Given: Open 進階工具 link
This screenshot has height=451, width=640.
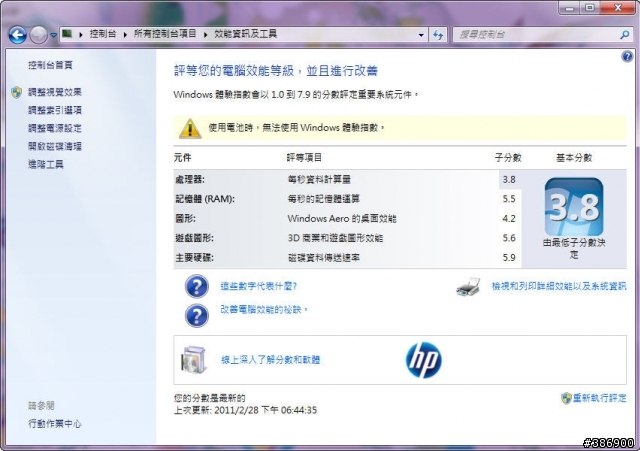Looking at the screenshot, I should [46, 164].
